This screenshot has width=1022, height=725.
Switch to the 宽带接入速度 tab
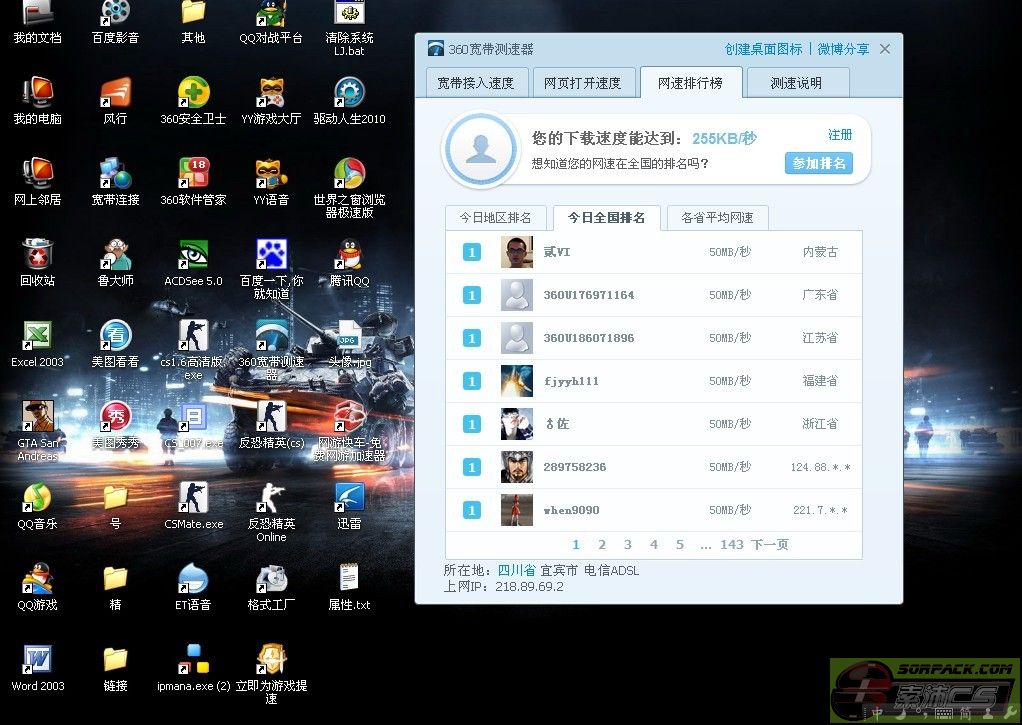pyautogui.click(x=475, y=83)
